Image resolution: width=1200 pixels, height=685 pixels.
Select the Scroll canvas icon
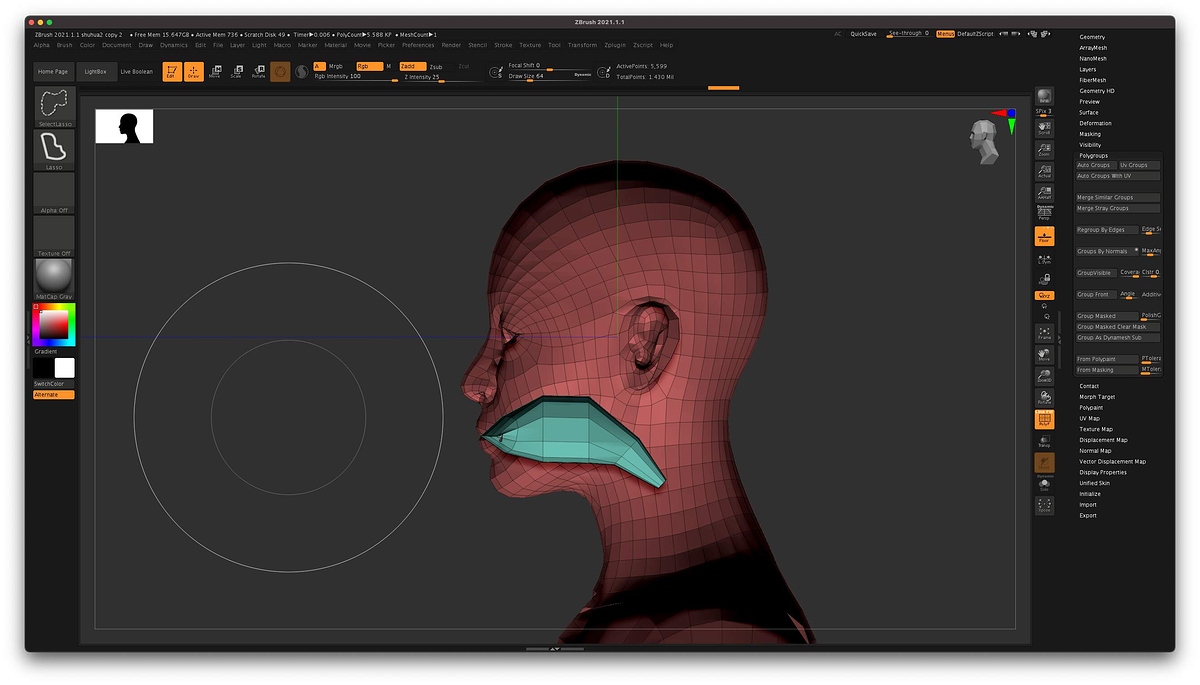[1044, 128]
